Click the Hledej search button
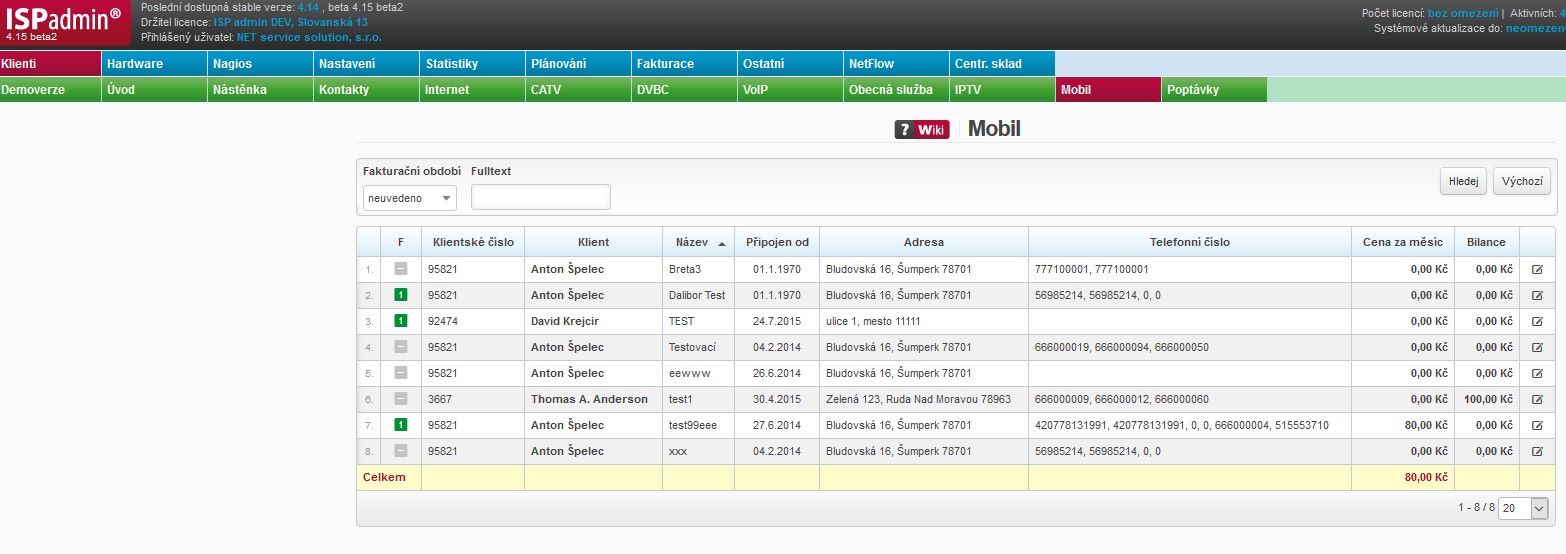 (x=1463, y=182)
